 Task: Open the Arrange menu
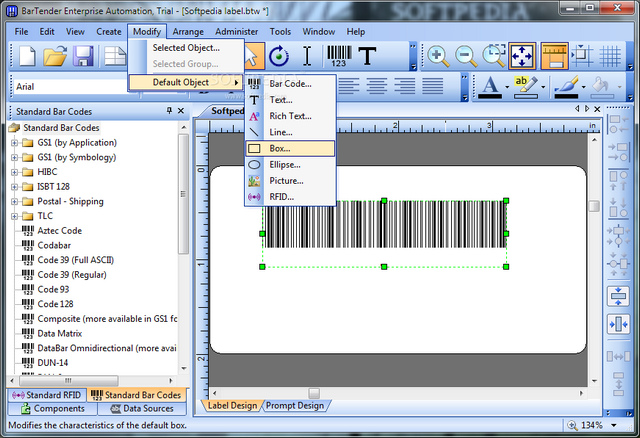188,31
